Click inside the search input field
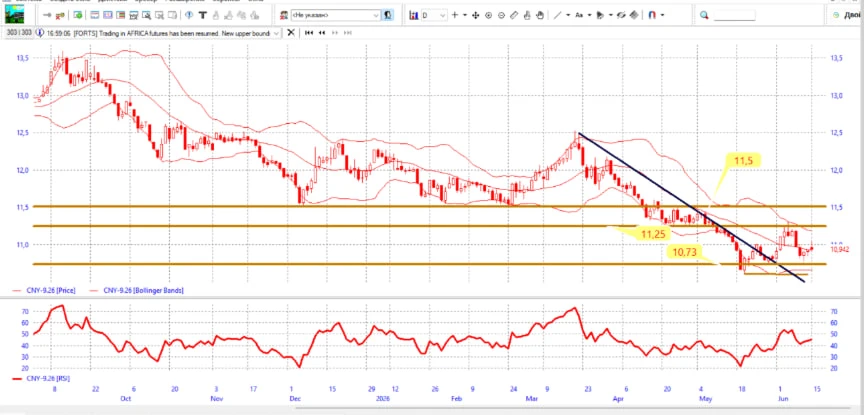 tap(735, 15)
